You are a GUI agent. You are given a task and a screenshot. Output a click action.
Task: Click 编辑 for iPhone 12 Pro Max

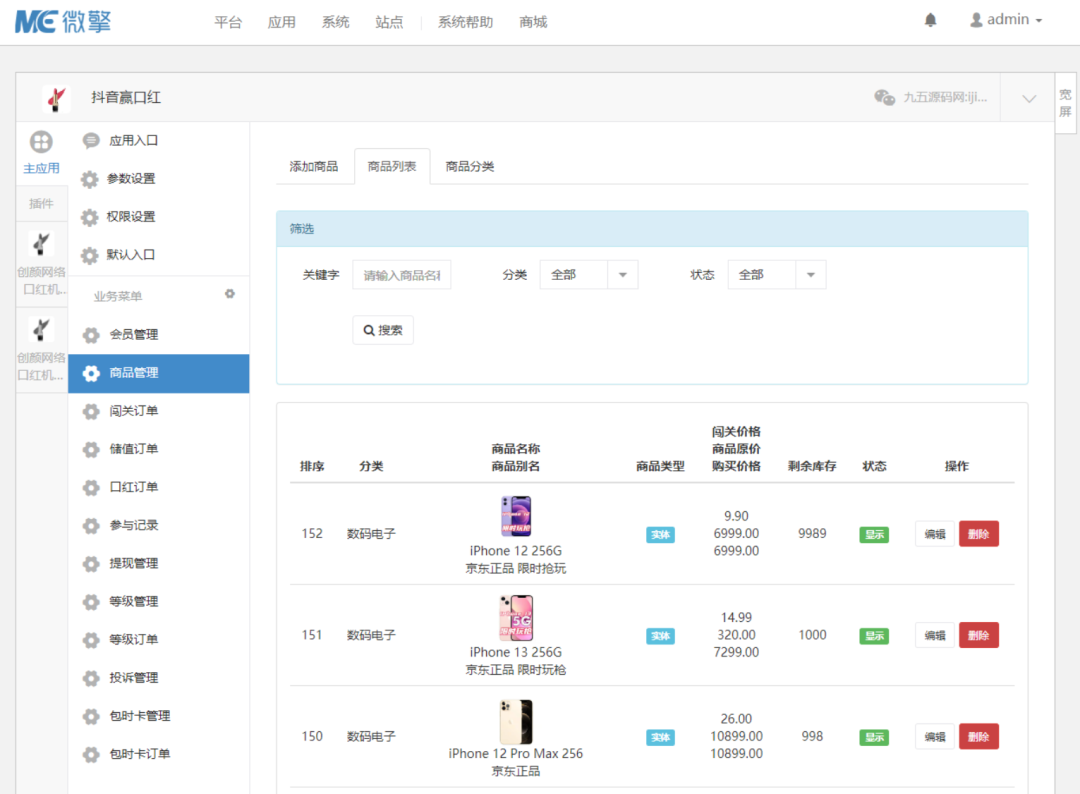pyautogui.click(x=935, y=737)
